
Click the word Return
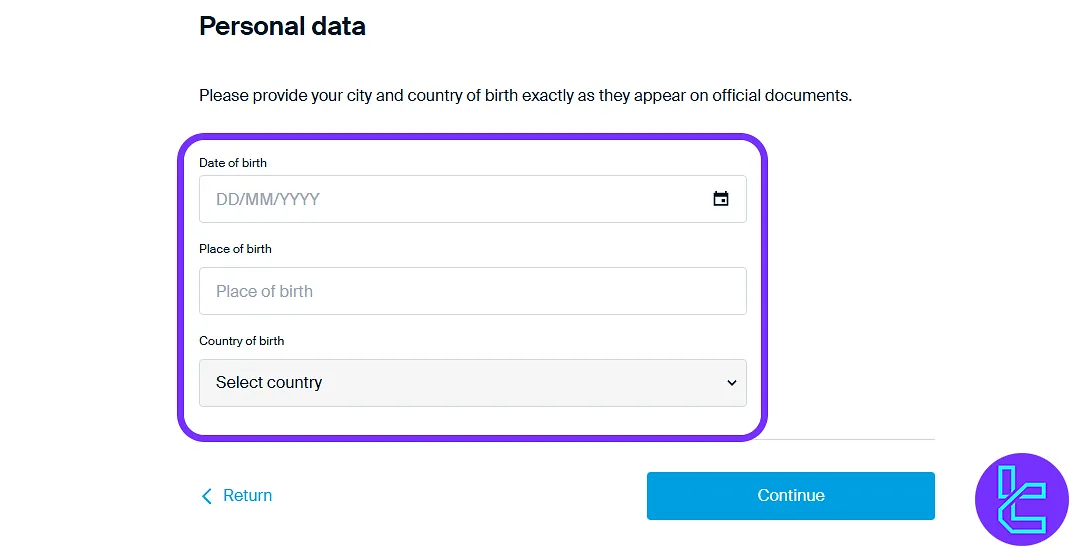(248, 496)
